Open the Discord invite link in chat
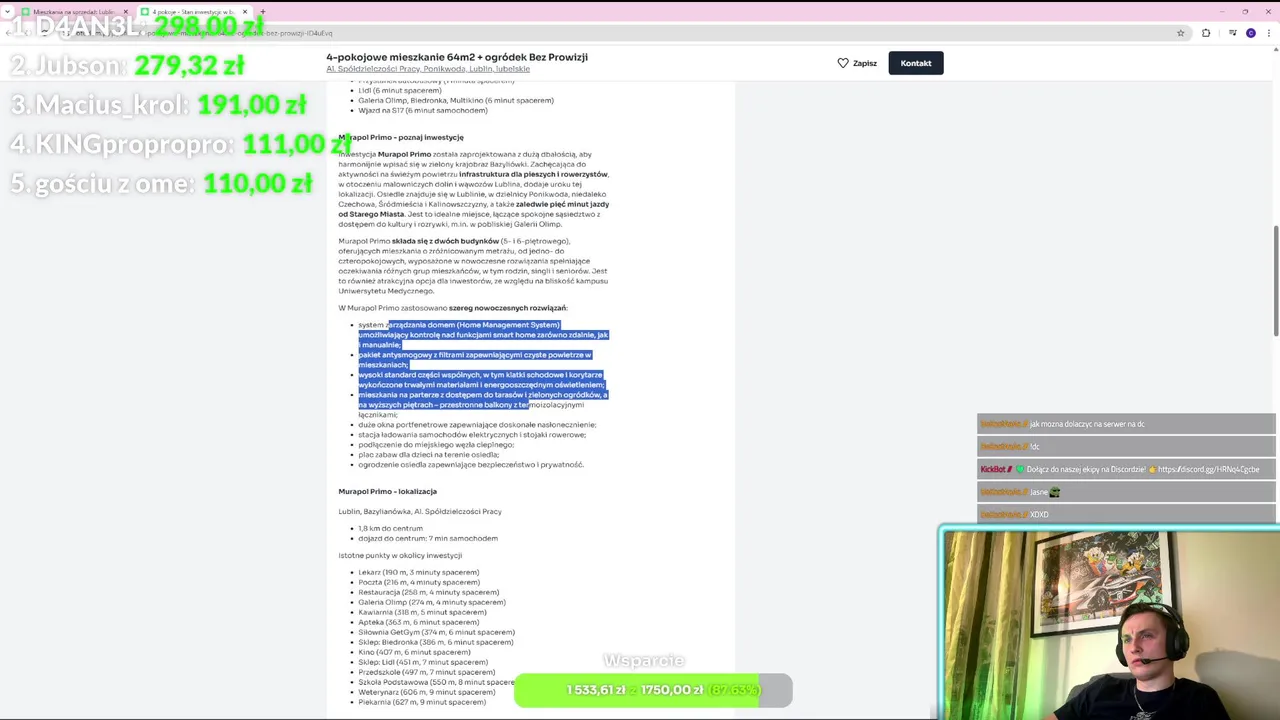The image size is (1280, 720). (x=1209, y=469)
